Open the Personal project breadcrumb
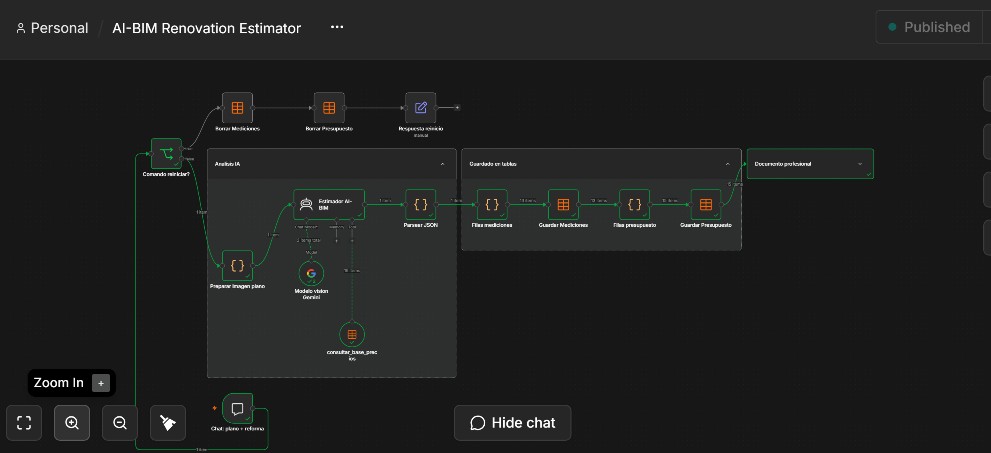The height and width of the screenshot is (453, 991). [52, 28]
